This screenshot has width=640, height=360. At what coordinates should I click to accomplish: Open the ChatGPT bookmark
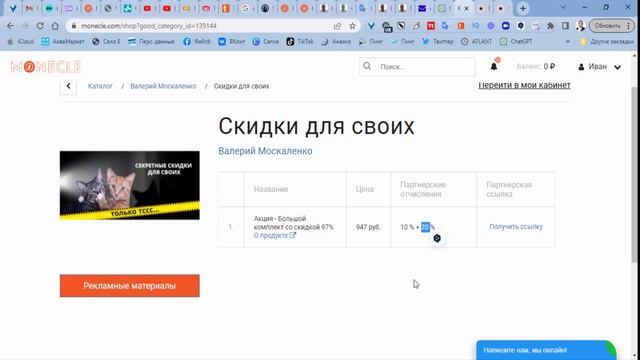516,42
